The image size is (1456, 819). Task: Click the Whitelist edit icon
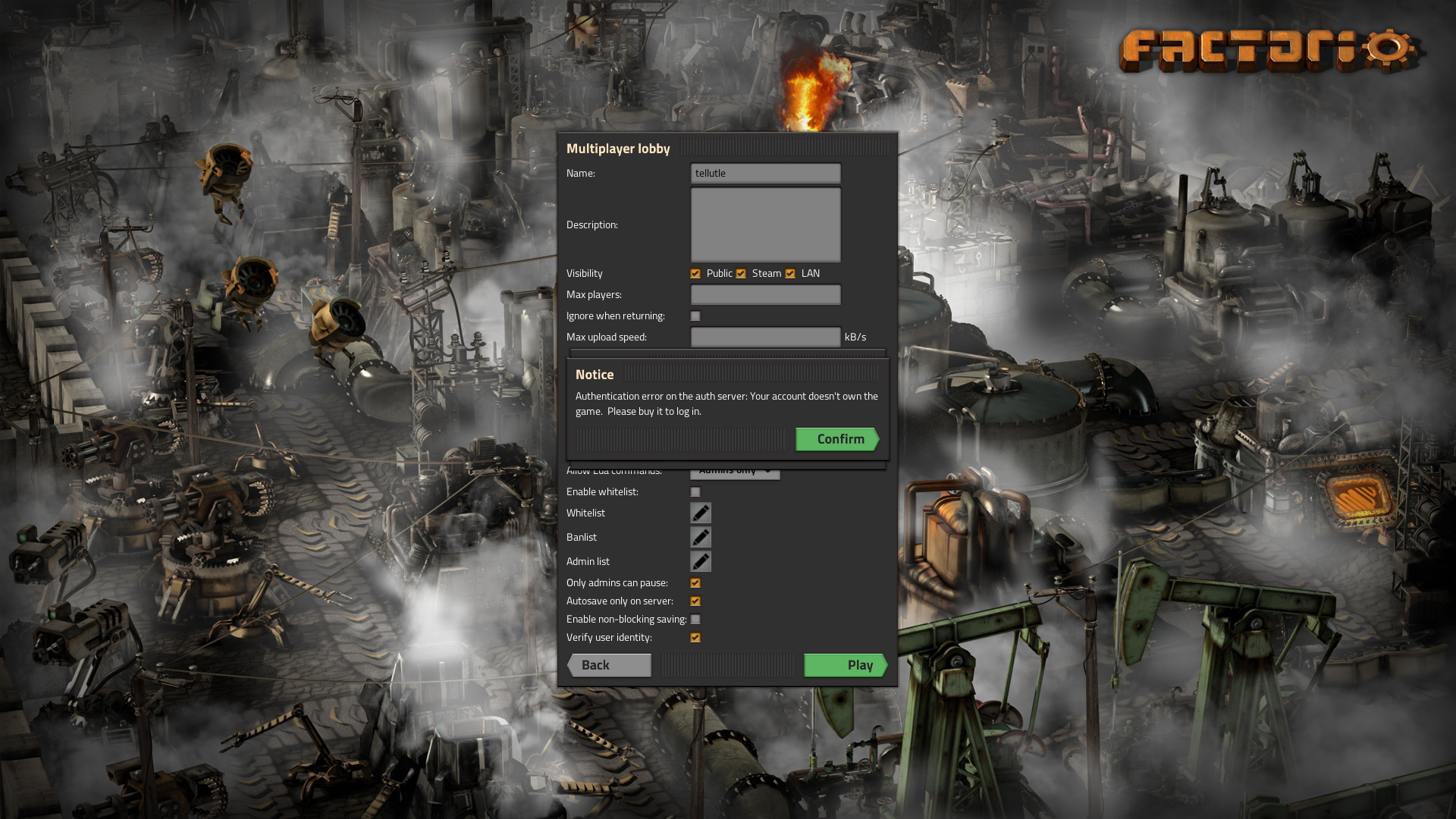700,512
